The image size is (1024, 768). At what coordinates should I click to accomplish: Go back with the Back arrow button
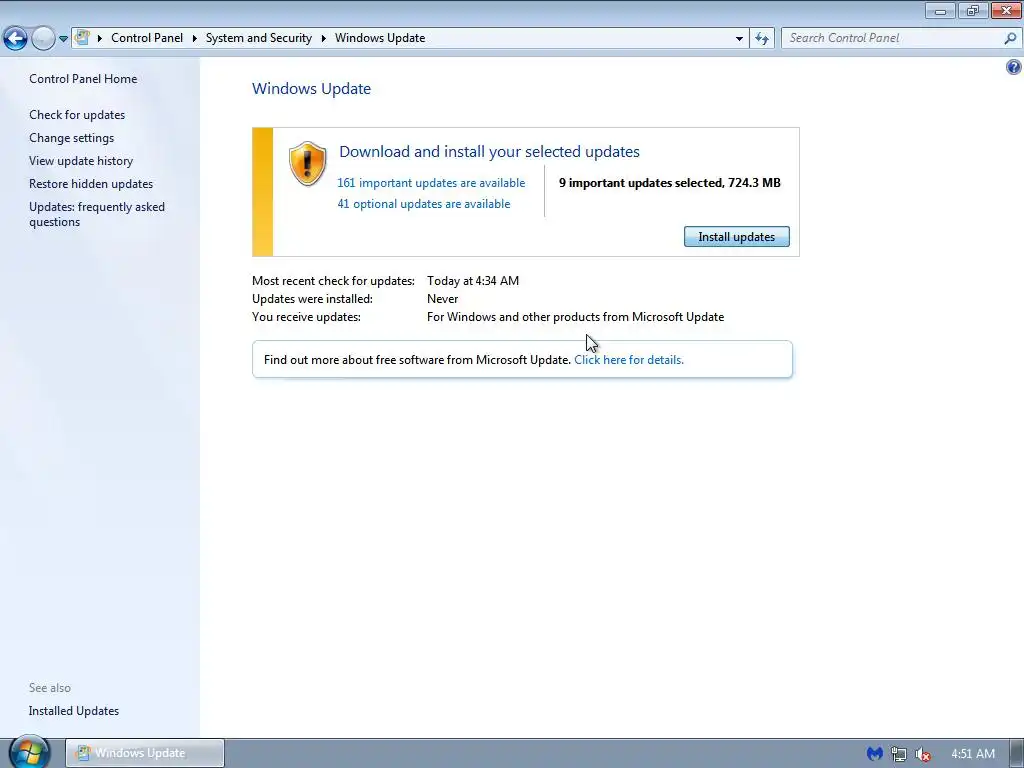pos(15,39)
